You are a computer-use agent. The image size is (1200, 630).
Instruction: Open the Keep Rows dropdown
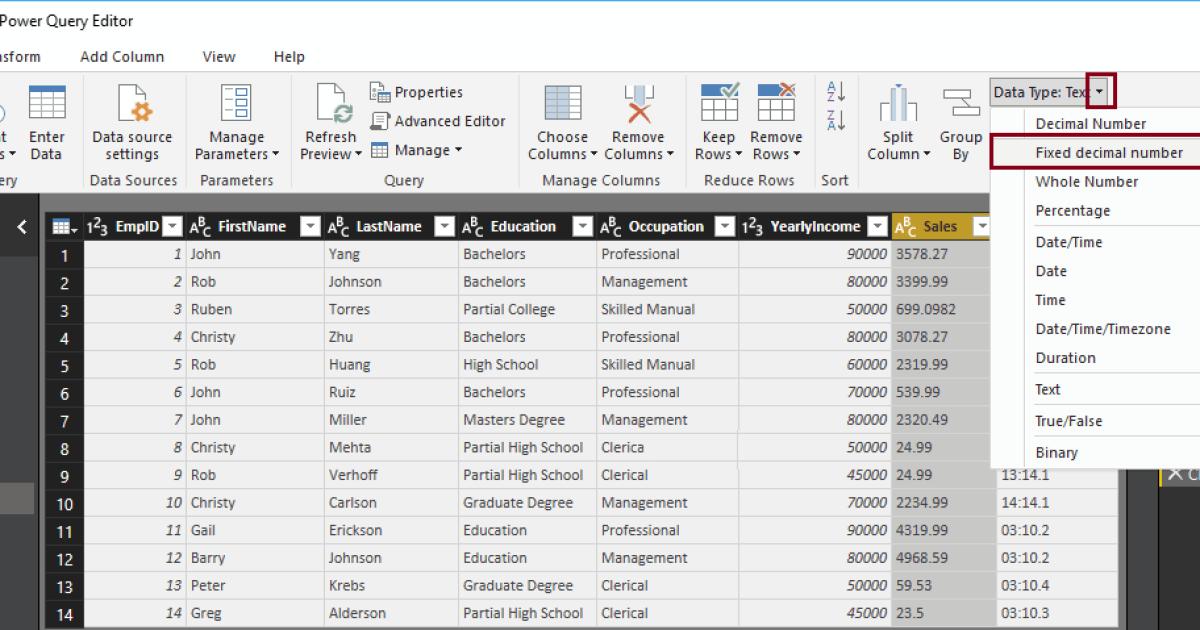[718, 120]
